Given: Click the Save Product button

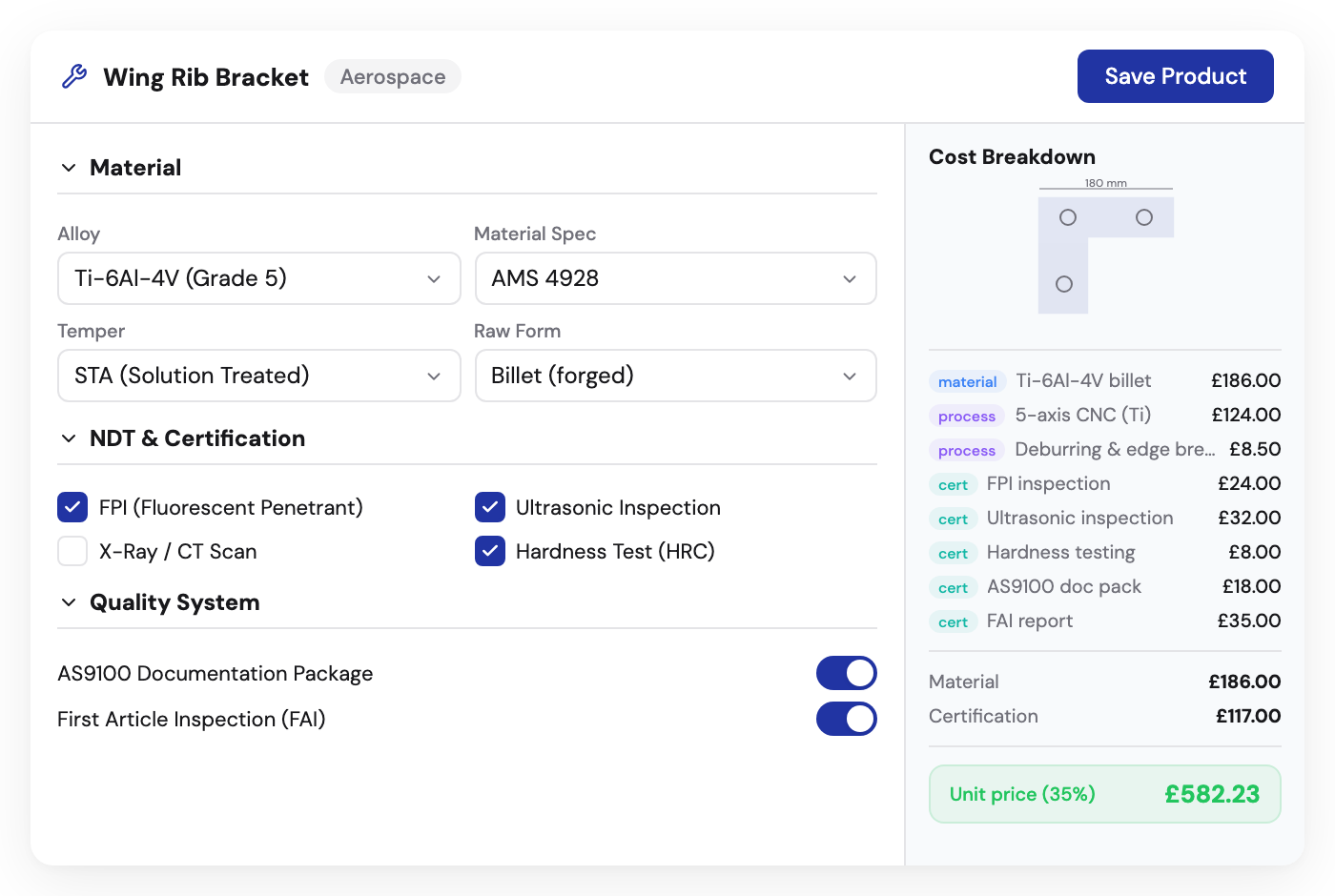Looking at the screenshot, I should [x=1175, y=76].
